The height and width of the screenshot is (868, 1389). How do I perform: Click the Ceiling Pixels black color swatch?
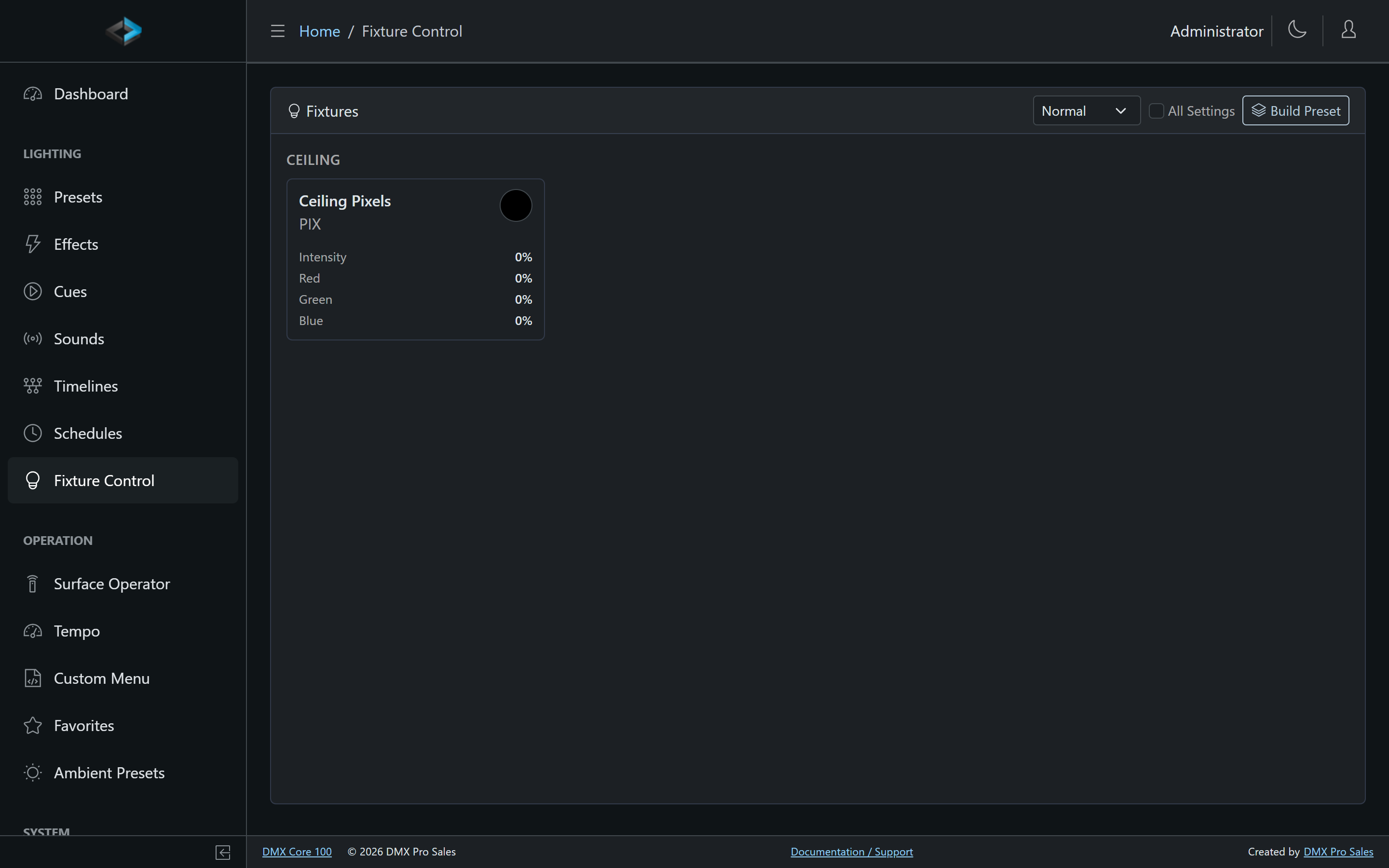[x=516, y=205]
